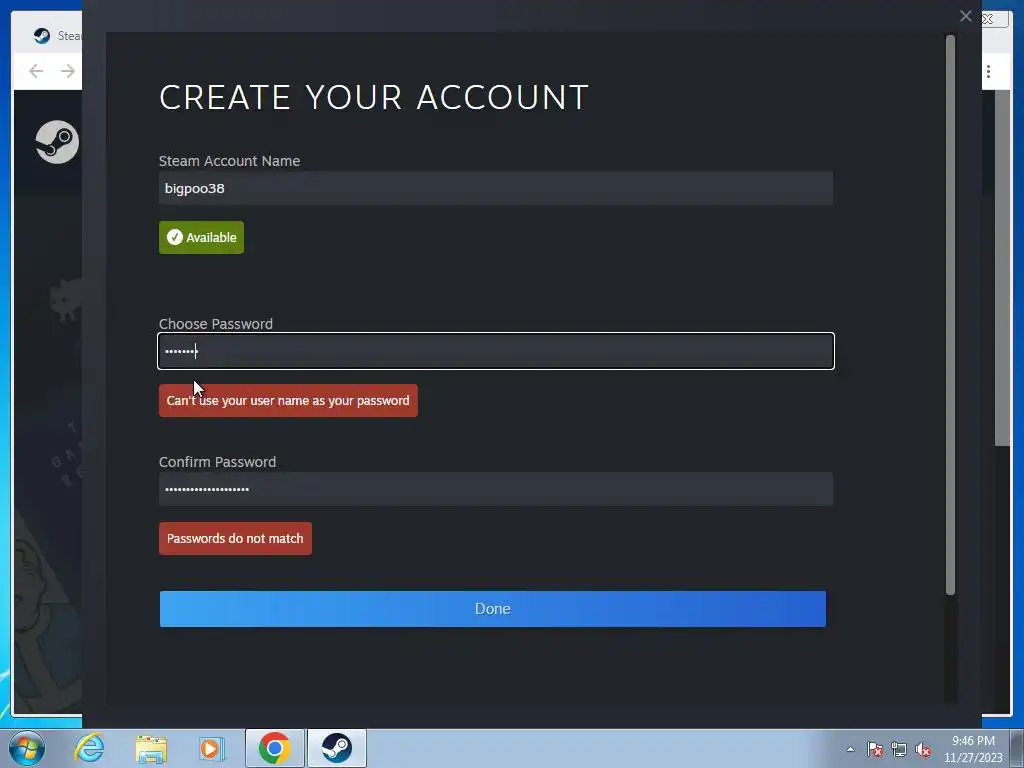Click the Available status badge
Viewport: 1024px width, 768px height.
point(201,238)
